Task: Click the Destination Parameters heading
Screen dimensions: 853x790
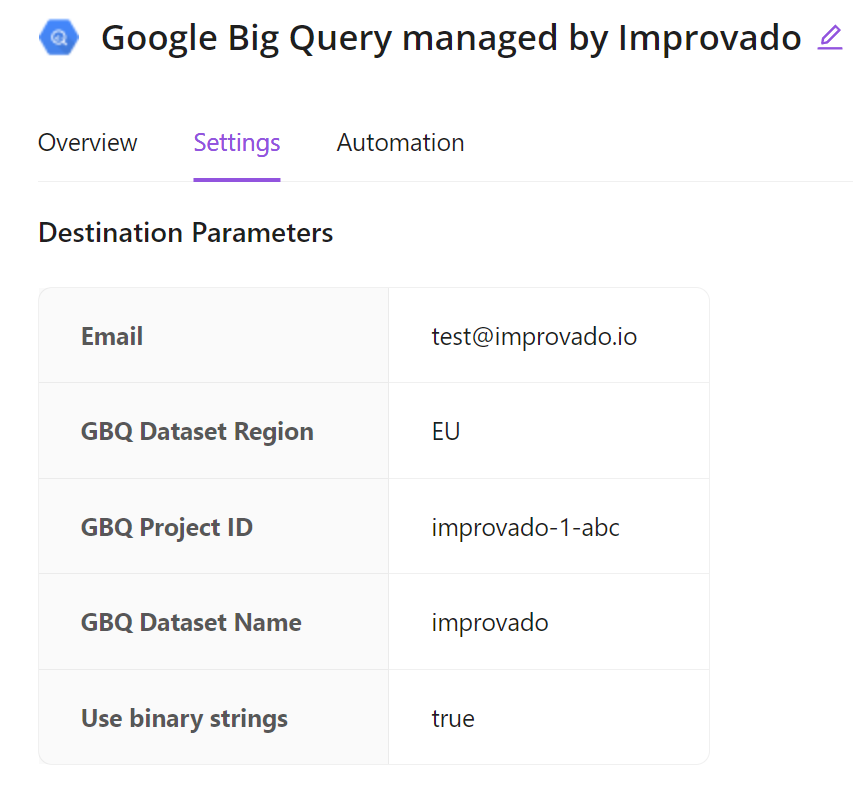Action: (186, 233)
